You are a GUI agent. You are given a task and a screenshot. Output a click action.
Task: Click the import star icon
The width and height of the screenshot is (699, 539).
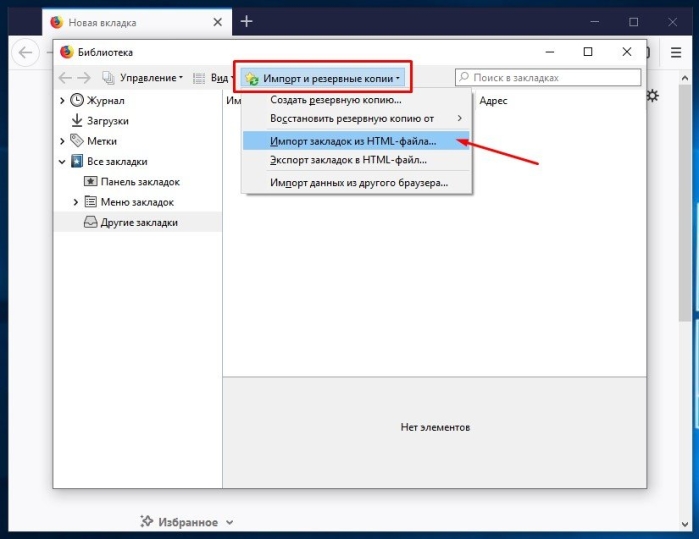[252, 79]
